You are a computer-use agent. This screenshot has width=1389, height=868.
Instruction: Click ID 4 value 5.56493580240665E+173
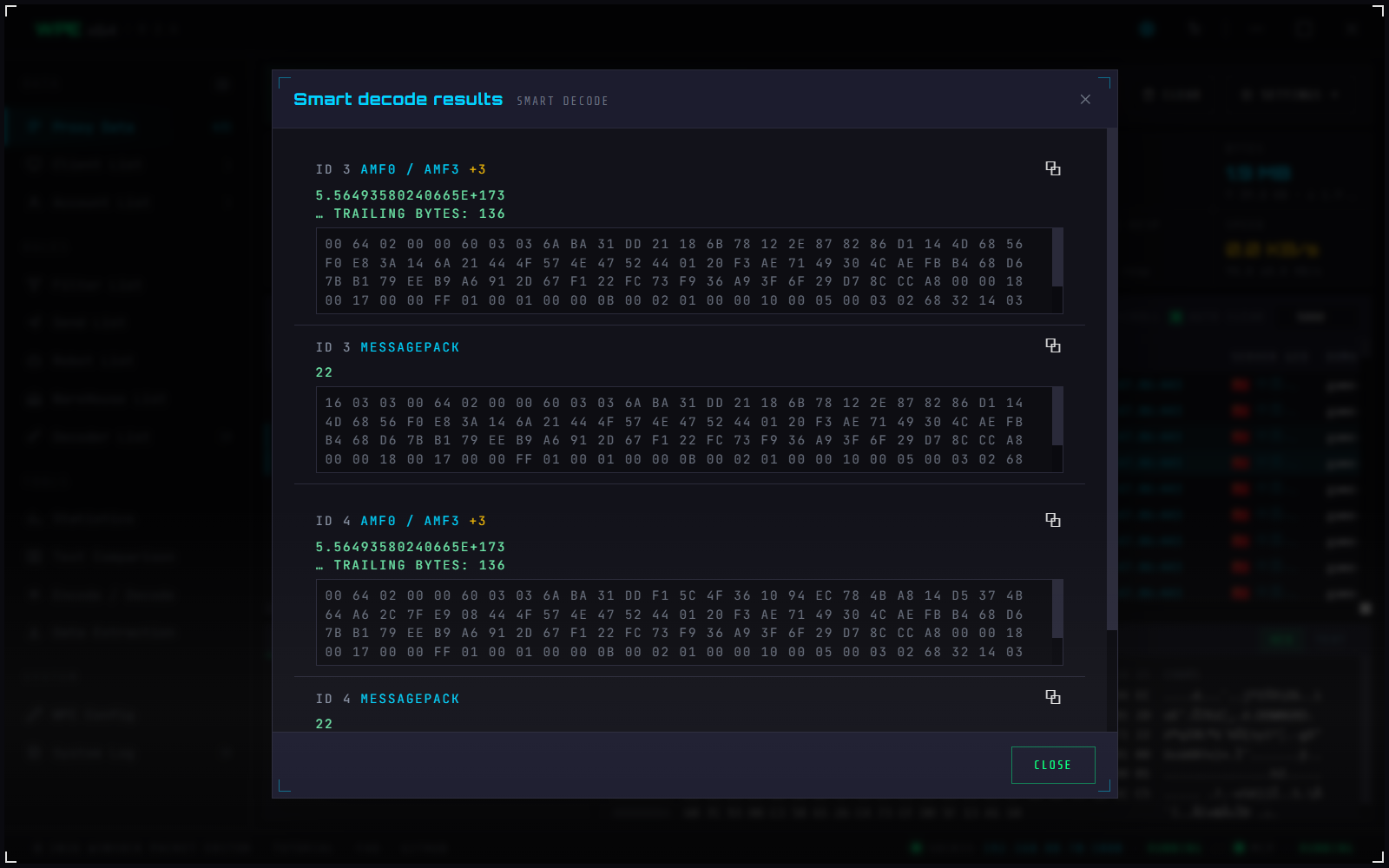pyautogui.click(x=410, y=547)
